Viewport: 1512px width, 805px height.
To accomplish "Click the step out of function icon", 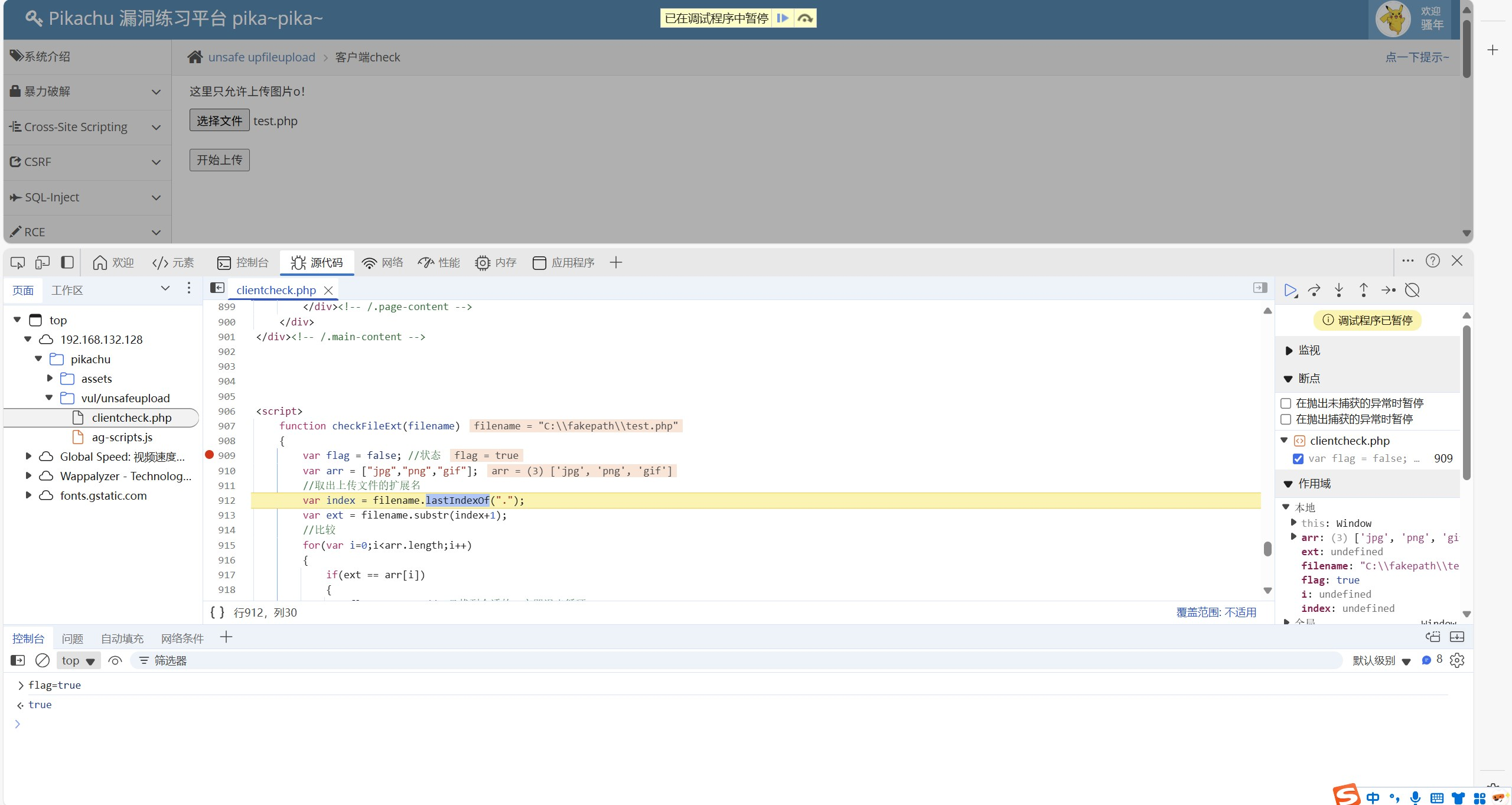I will [x=1363, y=290].
